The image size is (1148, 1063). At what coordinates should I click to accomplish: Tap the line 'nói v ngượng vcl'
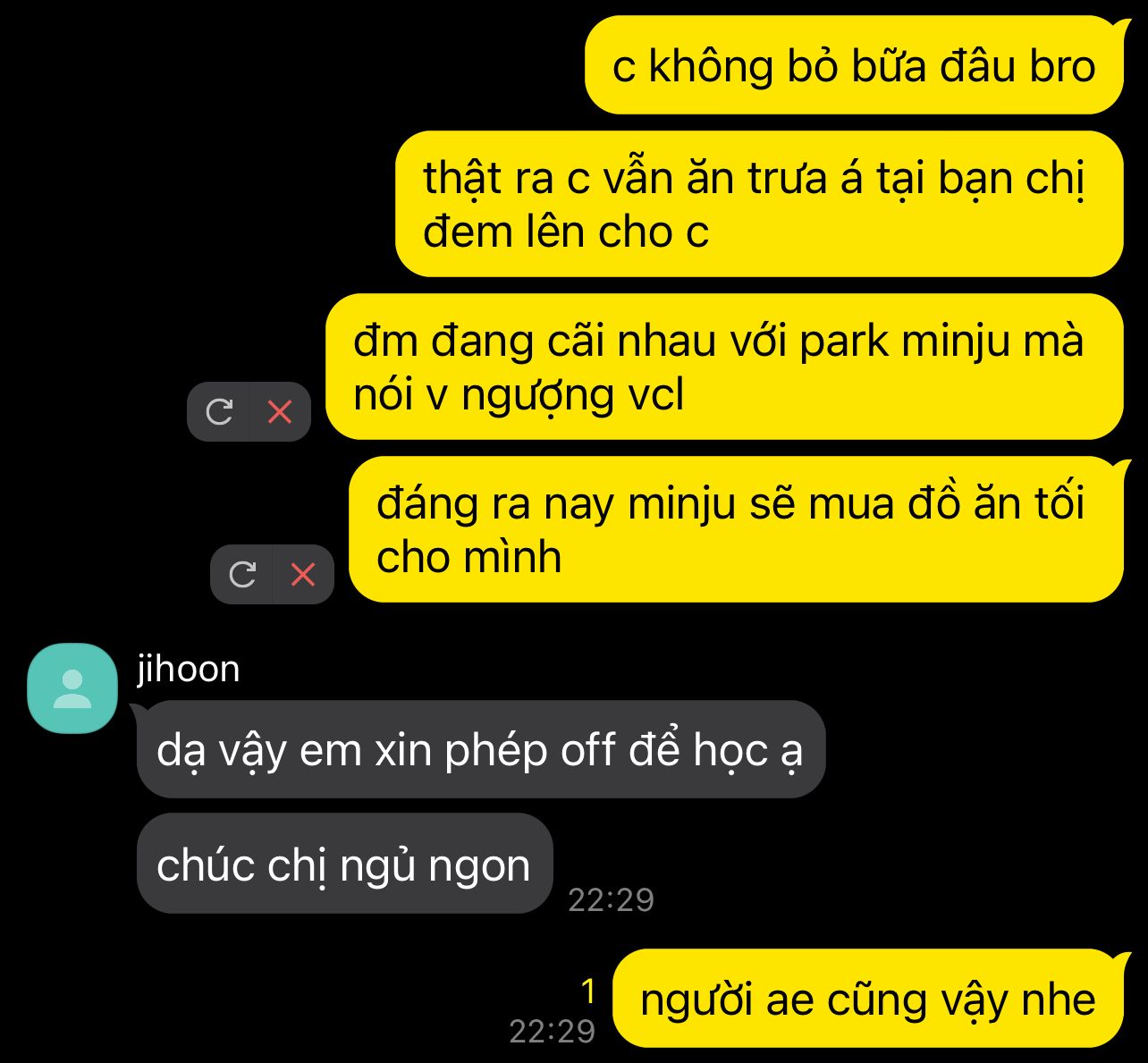click(x=519, y=396)
